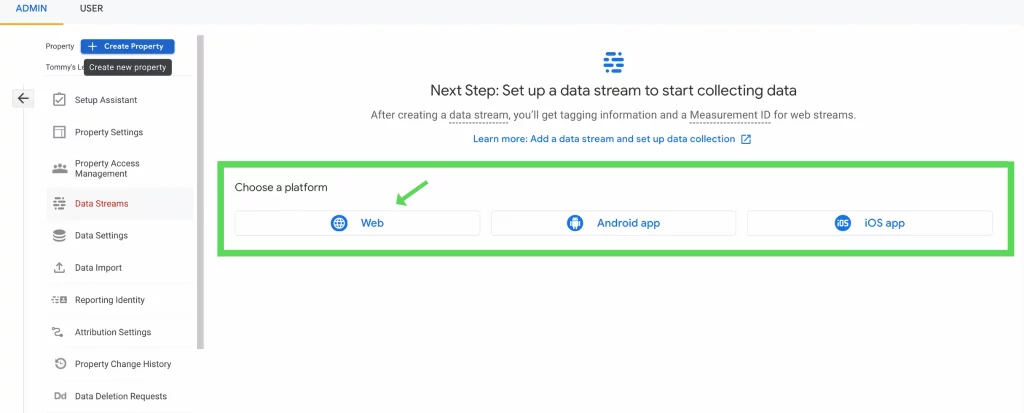1024x413 pixels.
Task: Choose the Web platform
Action: coord(357,223)
